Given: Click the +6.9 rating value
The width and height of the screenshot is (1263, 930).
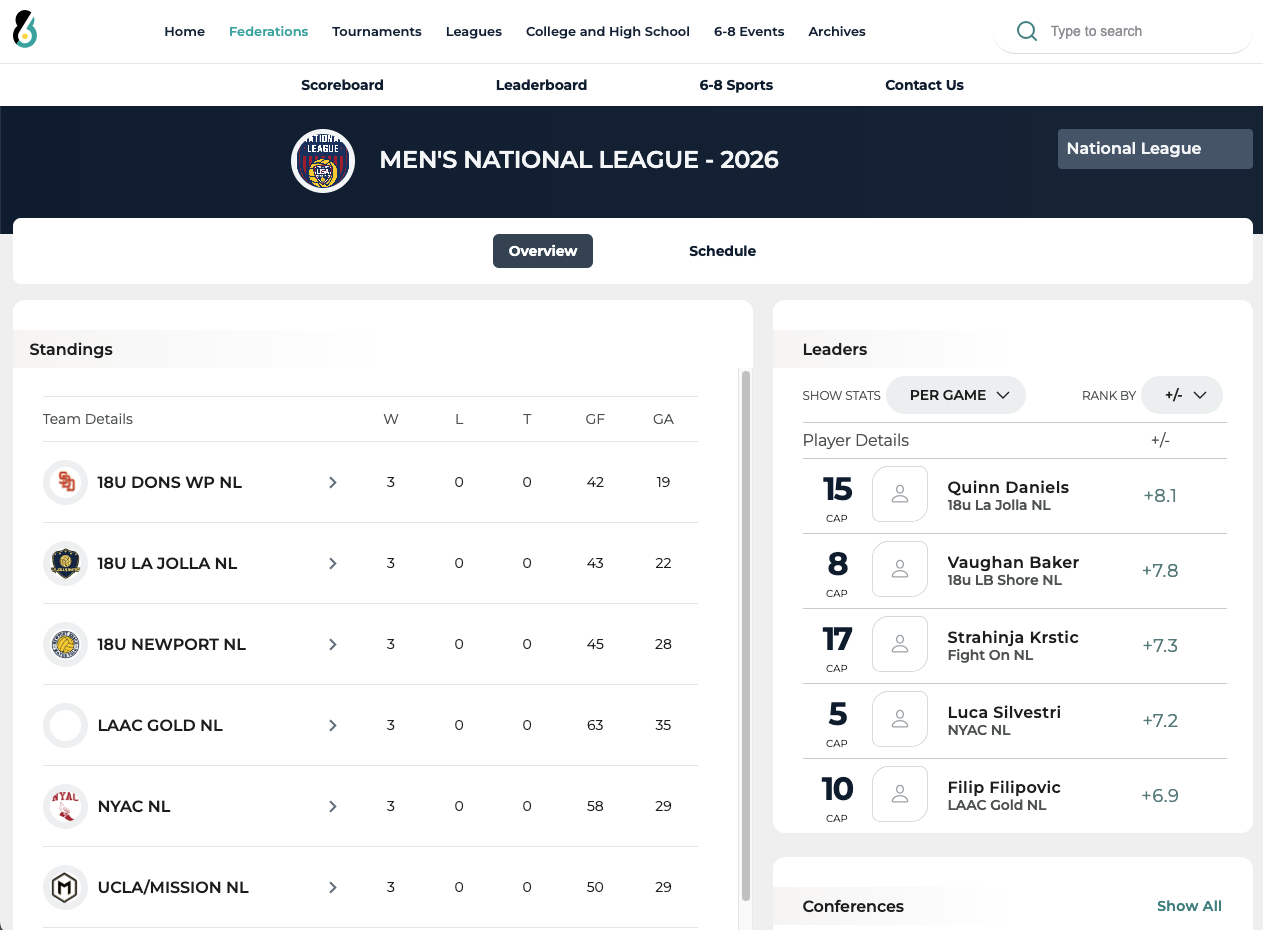Looking at the screenshot, I should [x=1160, y=795].
